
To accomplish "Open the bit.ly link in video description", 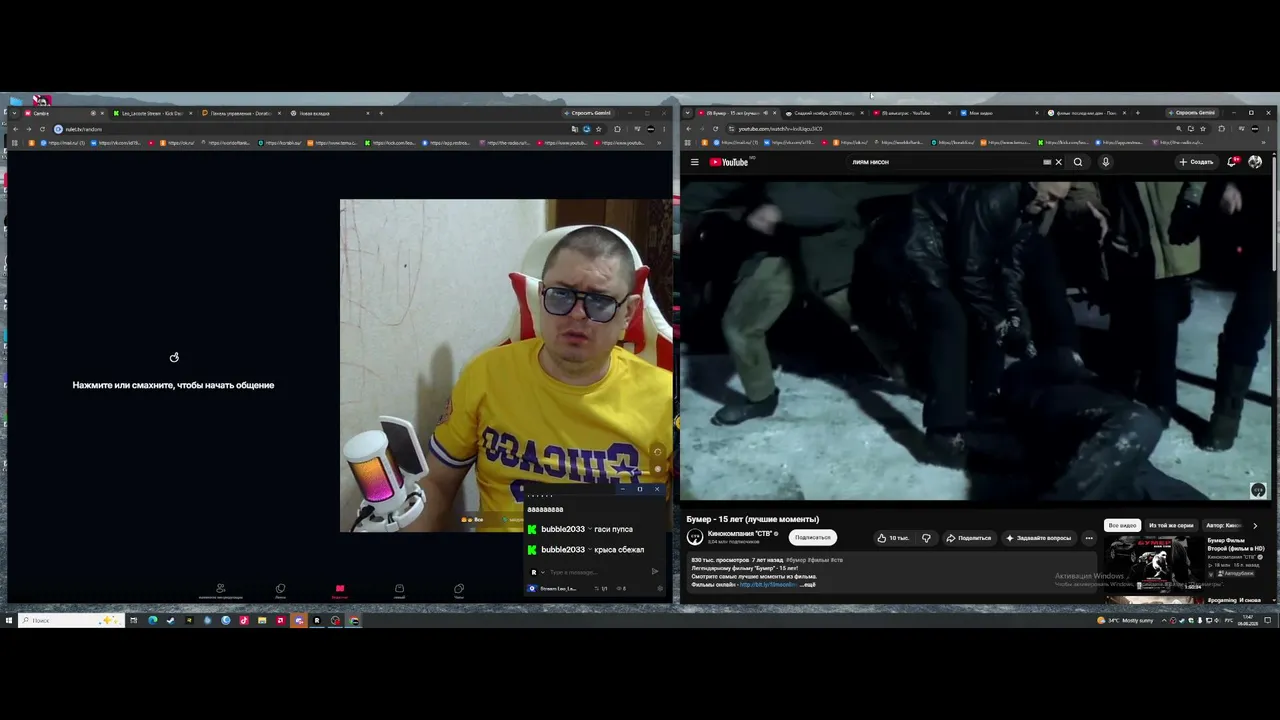I will pos(768,584).
